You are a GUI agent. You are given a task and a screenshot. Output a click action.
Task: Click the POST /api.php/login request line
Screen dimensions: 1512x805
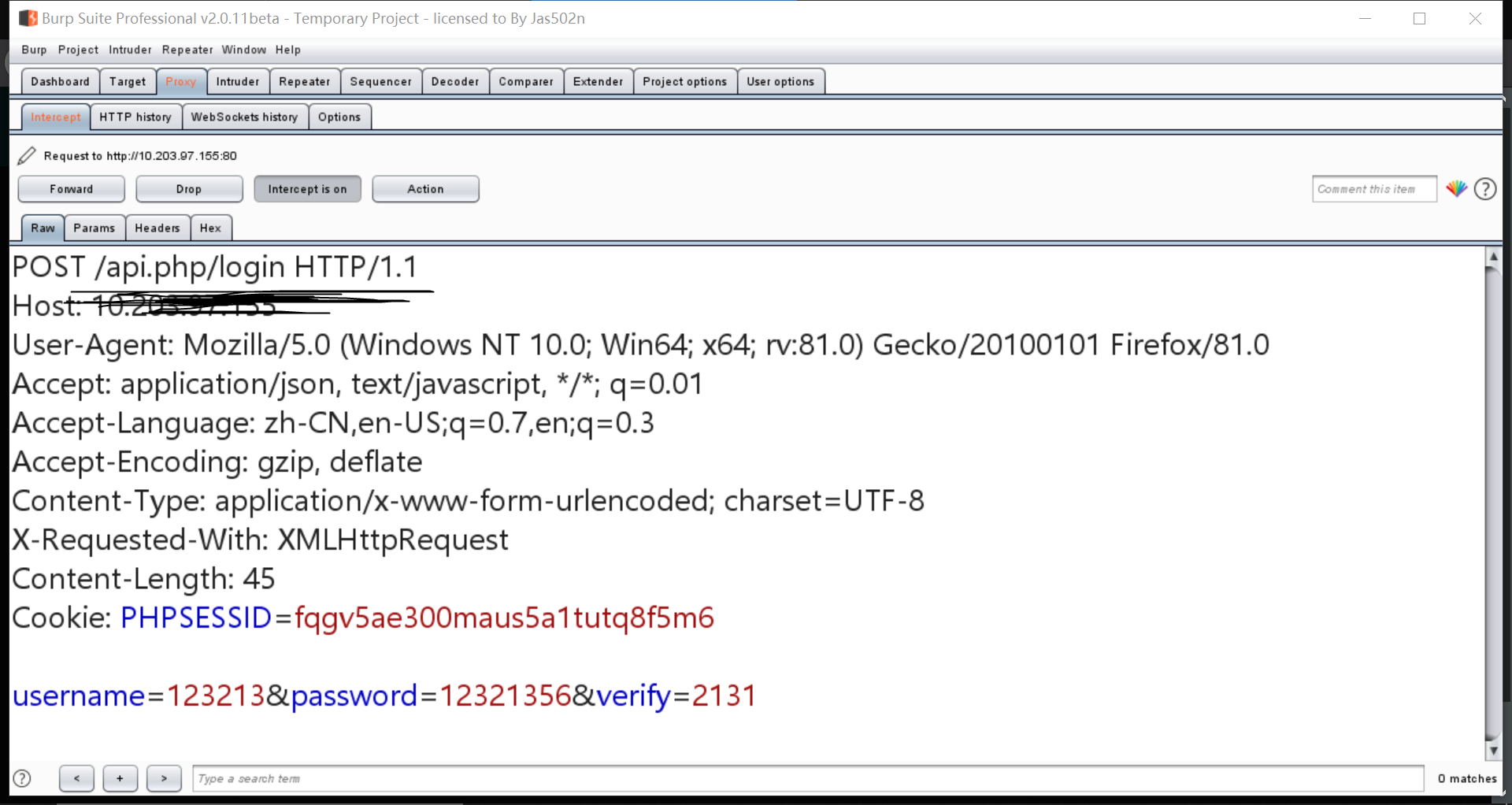pyautogui.click(x=215, y=267)
